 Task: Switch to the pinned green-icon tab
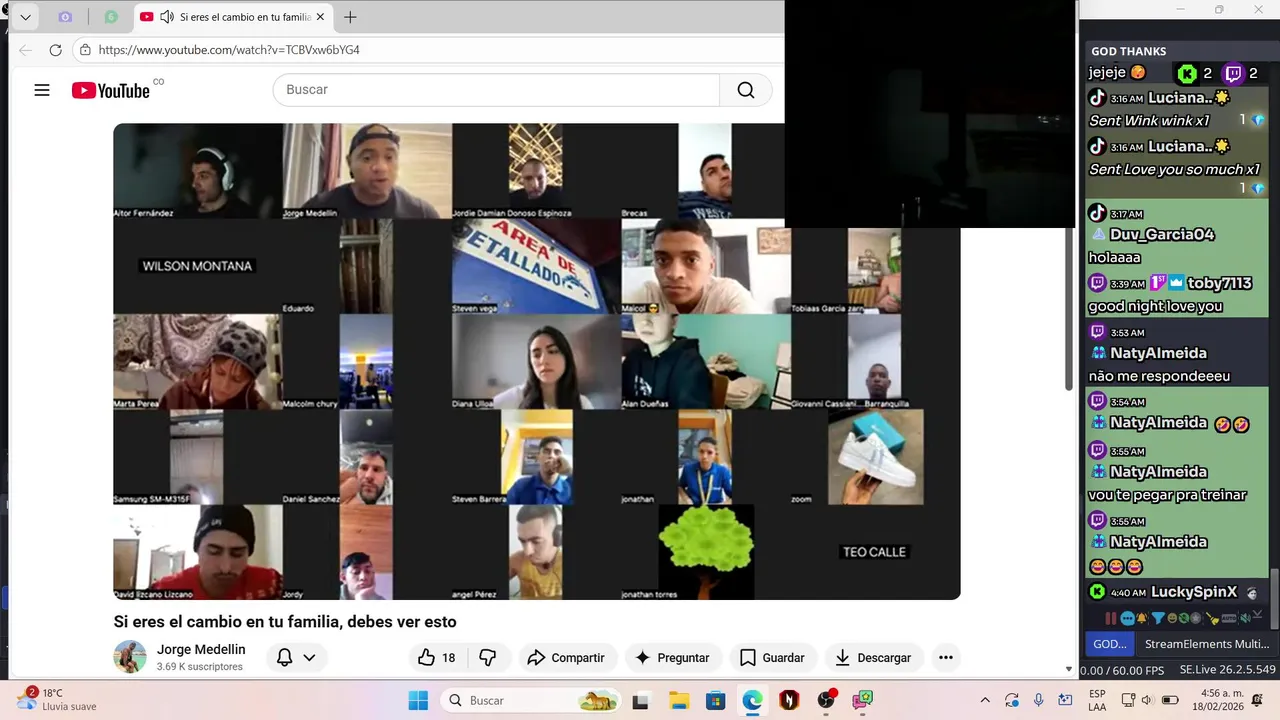tap(111, 17)
